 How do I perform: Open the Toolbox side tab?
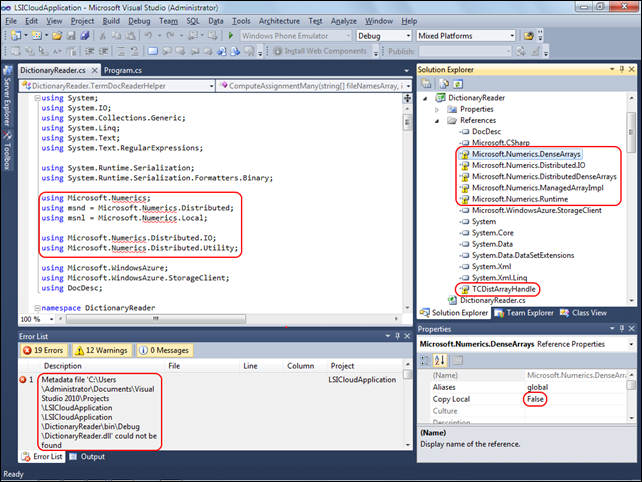[x=7, y=151]
